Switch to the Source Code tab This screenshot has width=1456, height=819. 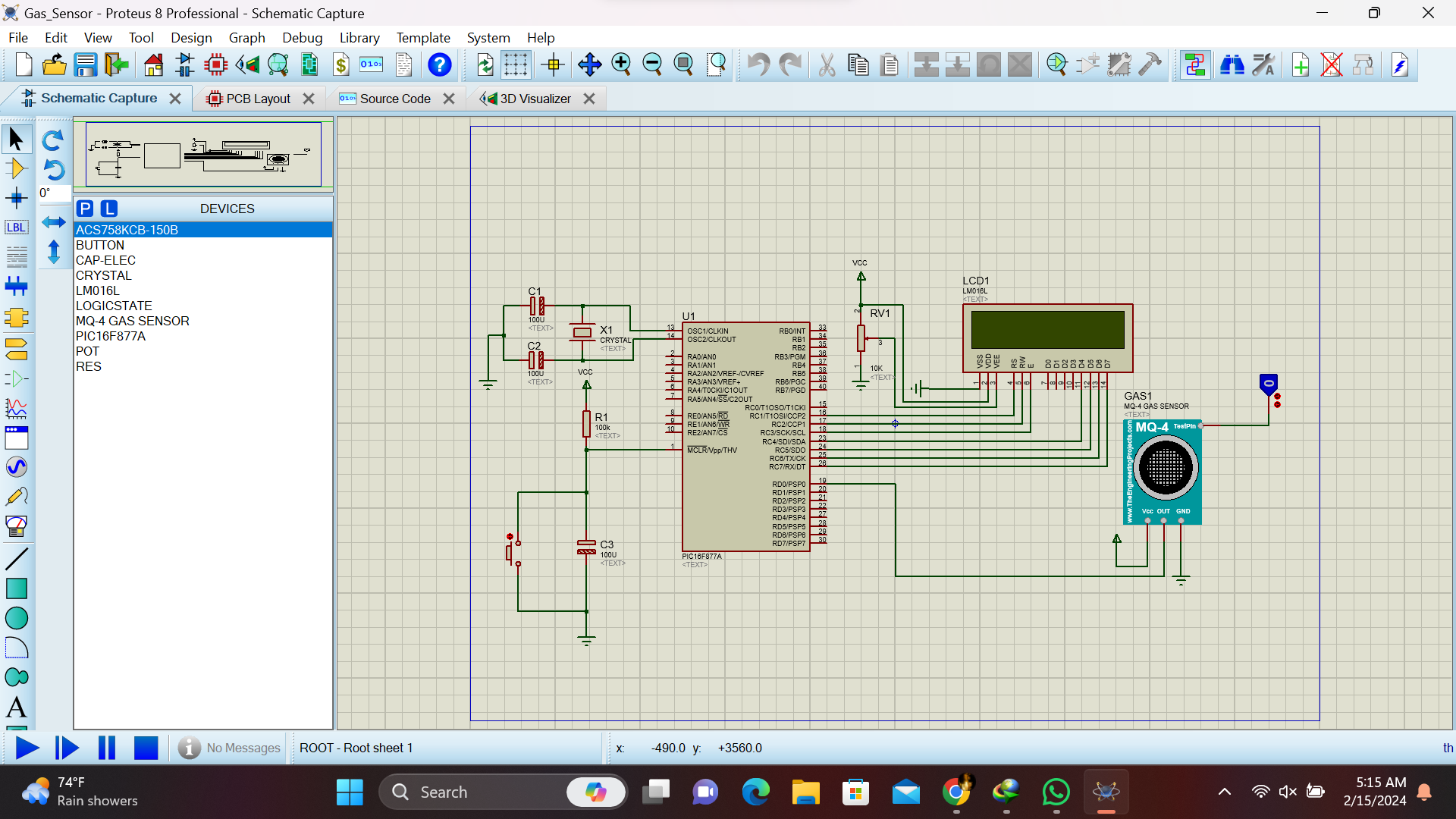(394, 99)
